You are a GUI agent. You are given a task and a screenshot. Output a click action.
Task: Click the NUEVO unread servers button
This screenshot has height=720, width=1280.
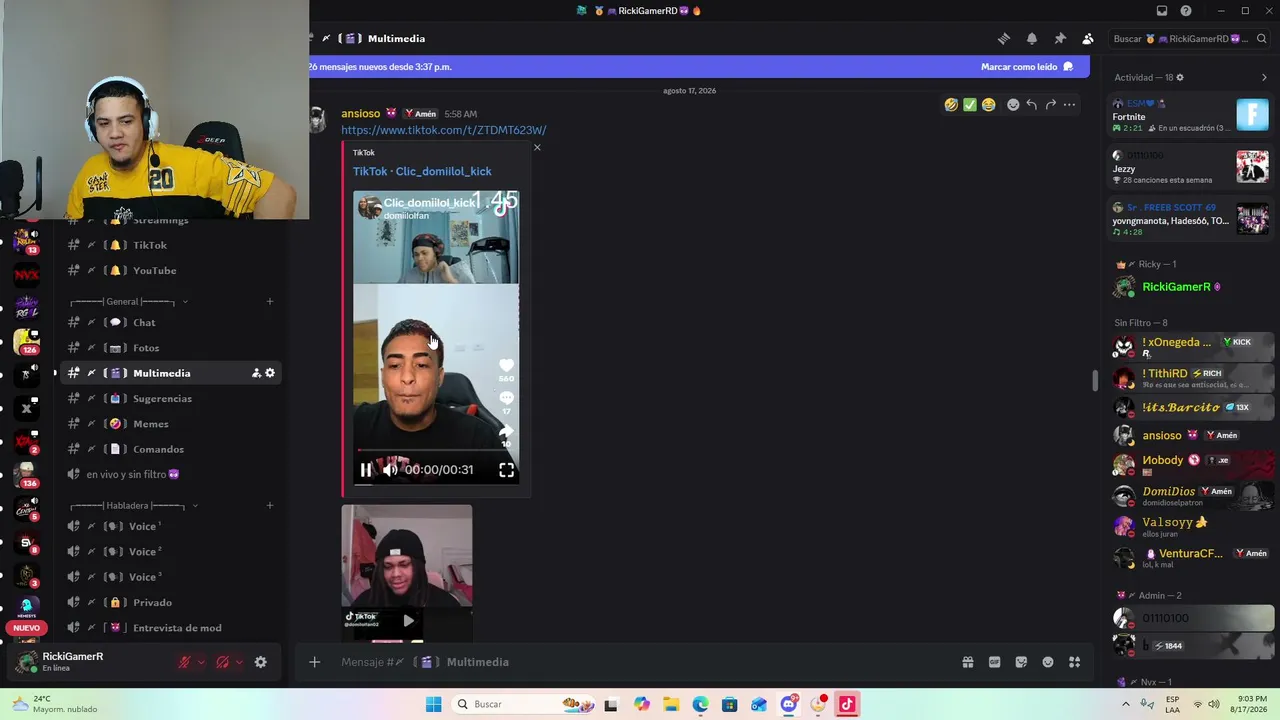pyautogui.click(x=26, y=628)
